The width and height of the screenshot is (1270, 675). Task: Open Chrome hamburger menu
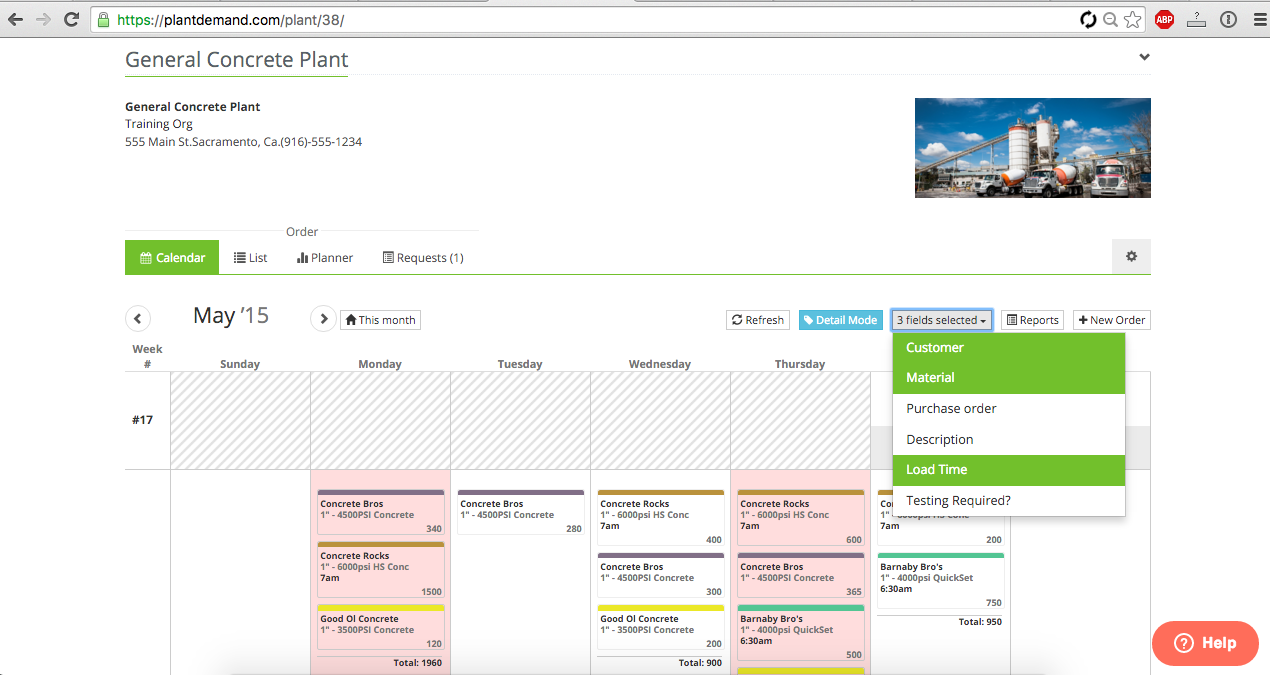[x=1259, y=19]
